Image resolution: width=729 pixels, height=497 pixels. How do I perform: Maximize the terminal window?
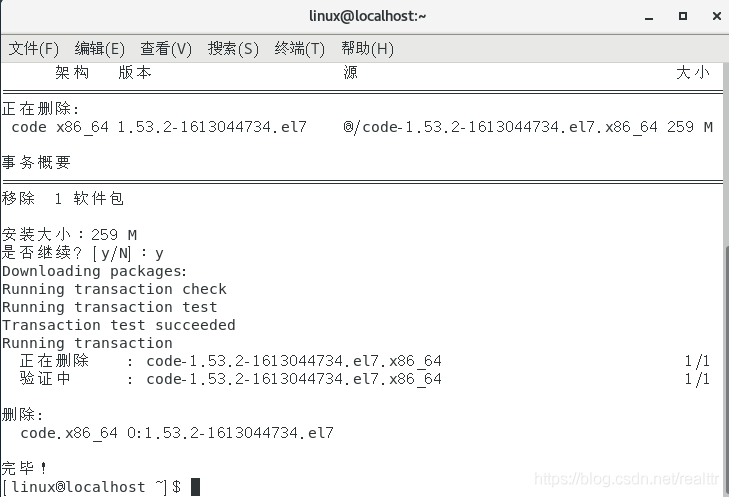683,16
